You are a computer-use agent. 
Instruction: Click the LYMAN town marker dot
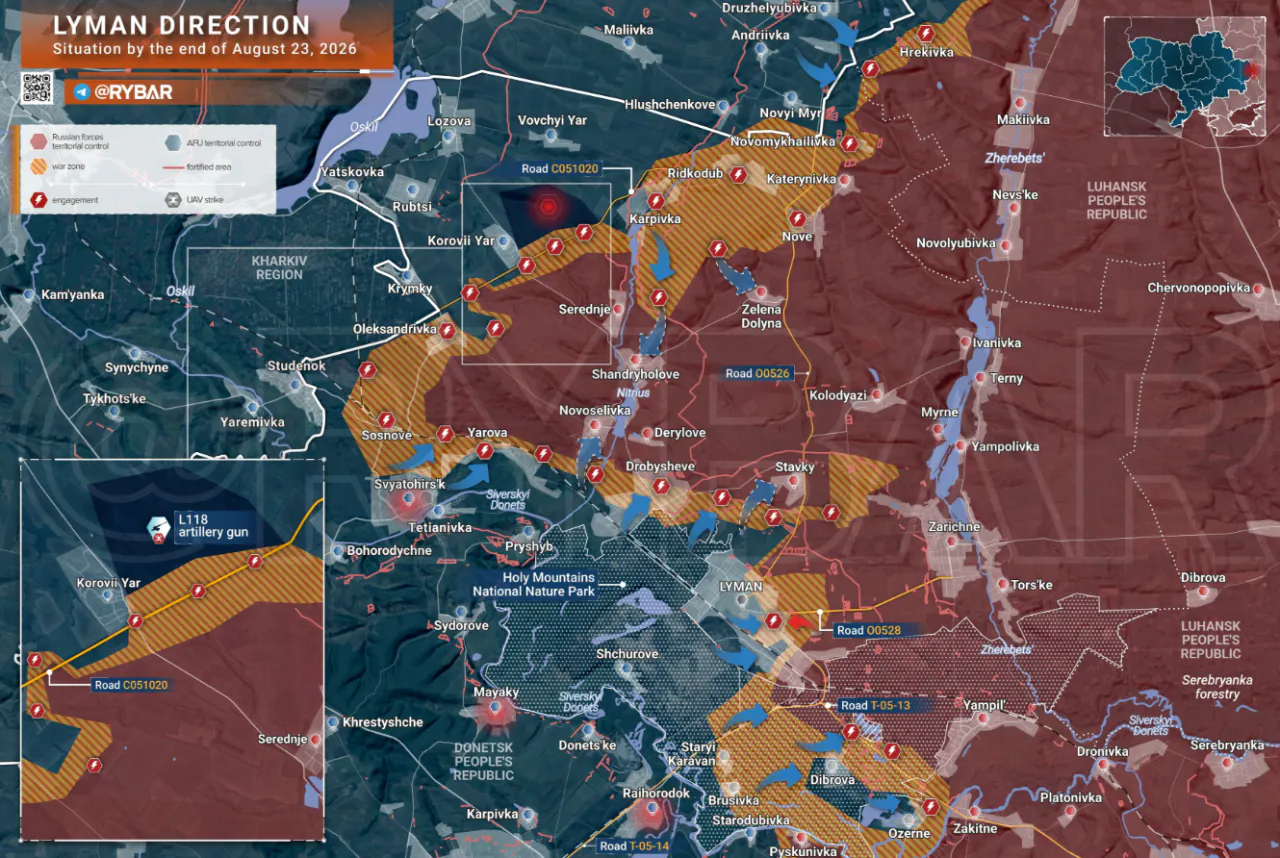click(x=741, y=601)
